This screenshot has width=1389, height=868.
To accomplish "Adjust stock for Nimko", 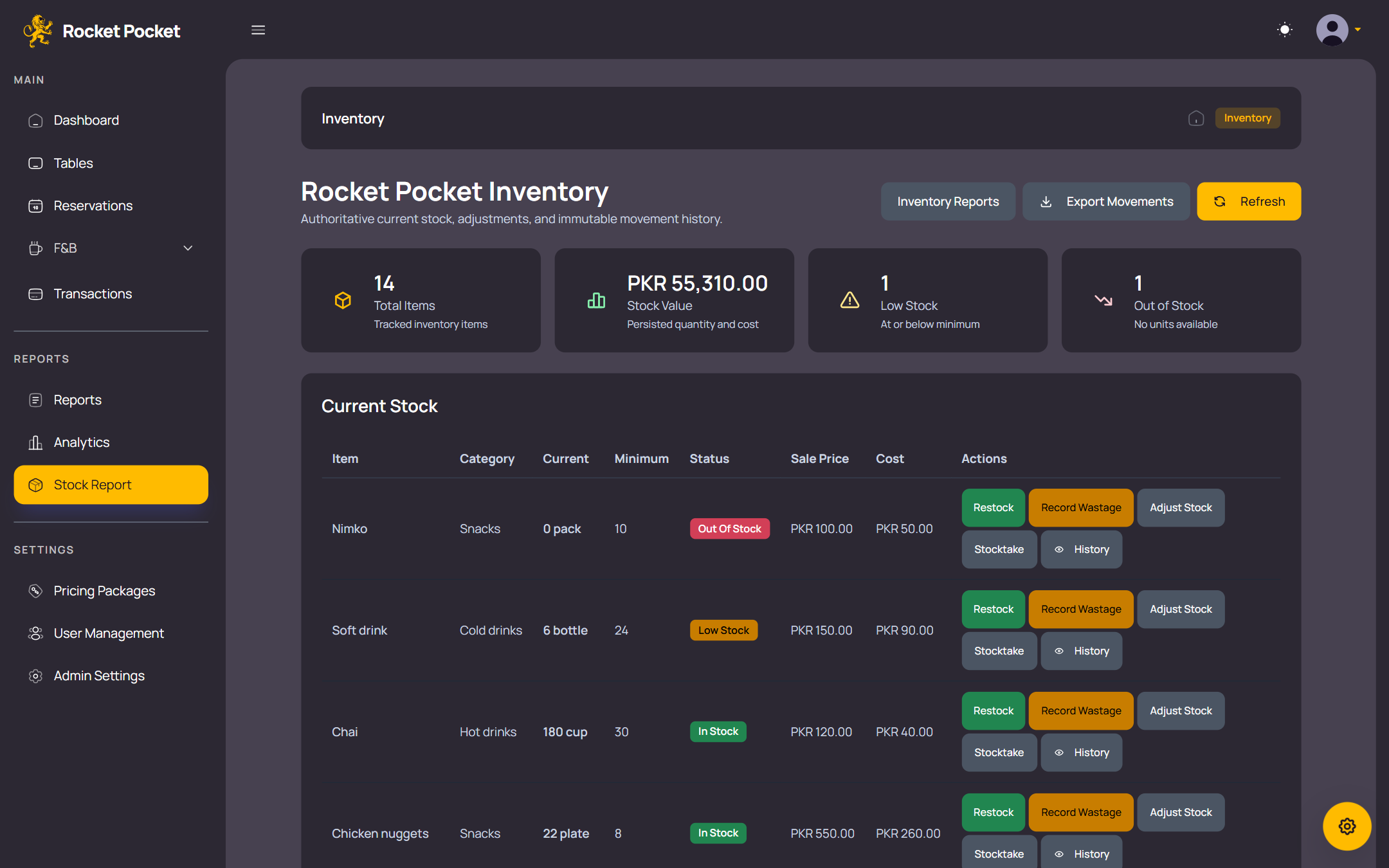I will [1181, 508].
